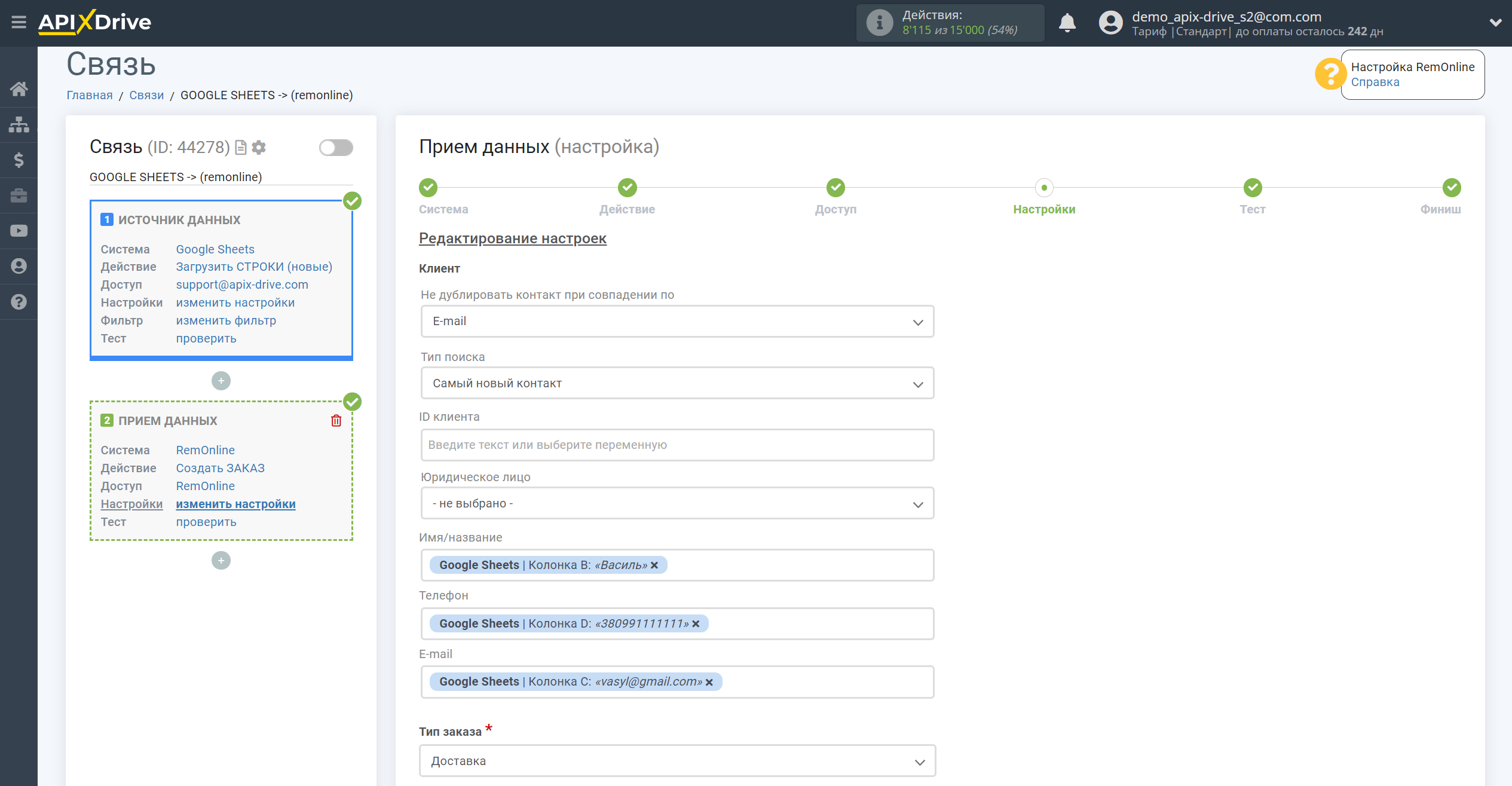Open the Связи breadcrumb link
Image resolution: width=1512 pixels, height=786 pixels.
146,95
